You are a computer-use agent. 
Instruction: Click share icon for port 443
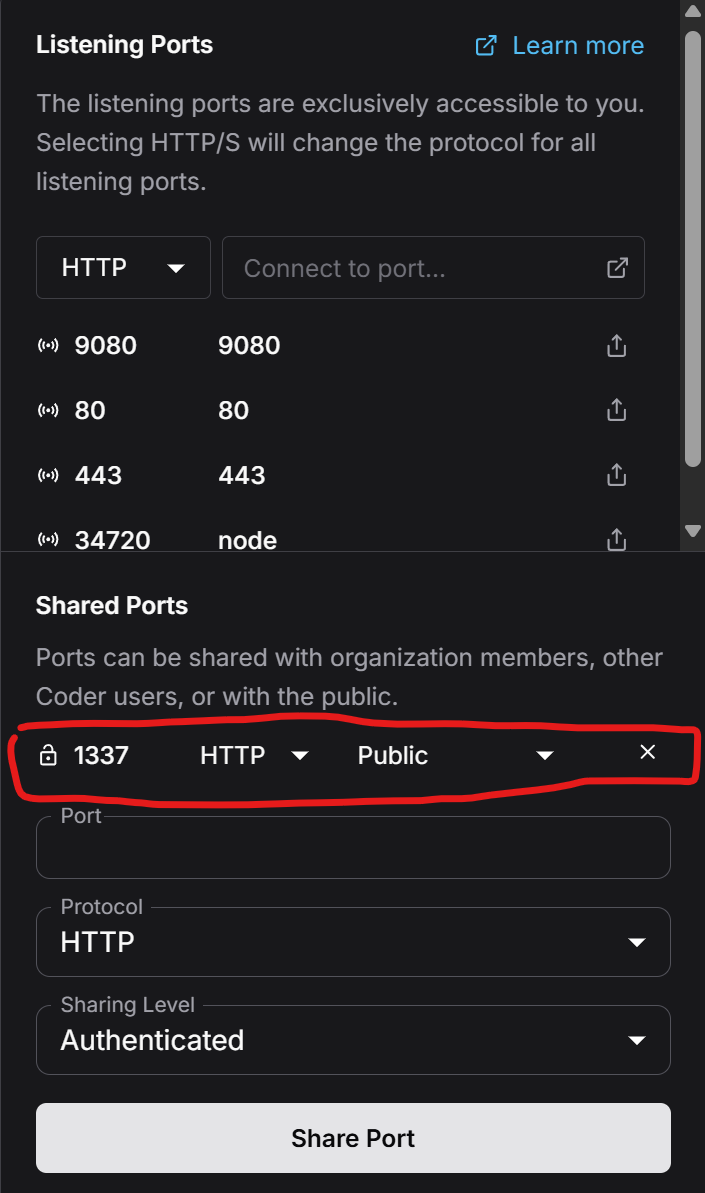(617, 475)
